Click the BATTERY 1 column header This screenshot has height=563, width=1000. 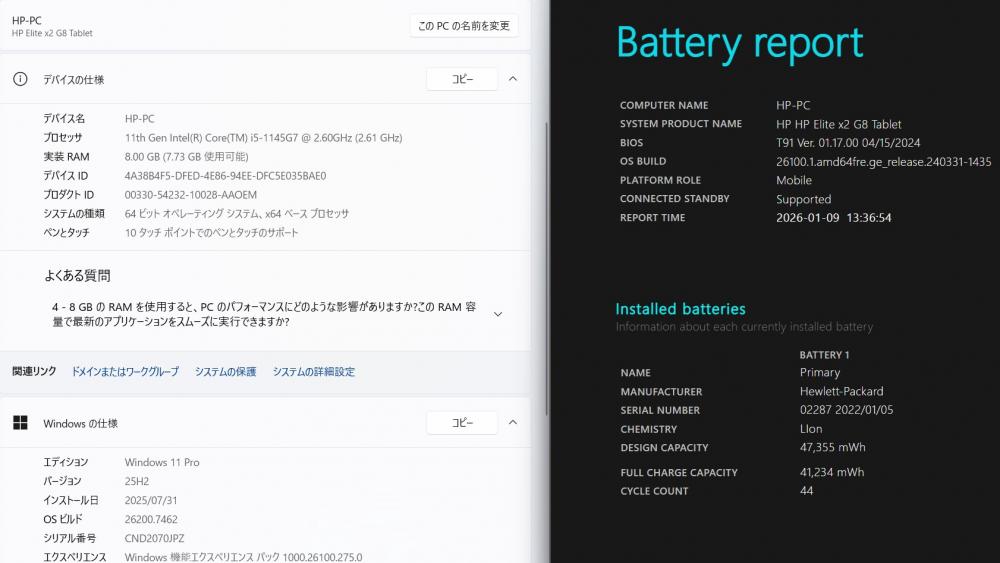tap(824, 355)
